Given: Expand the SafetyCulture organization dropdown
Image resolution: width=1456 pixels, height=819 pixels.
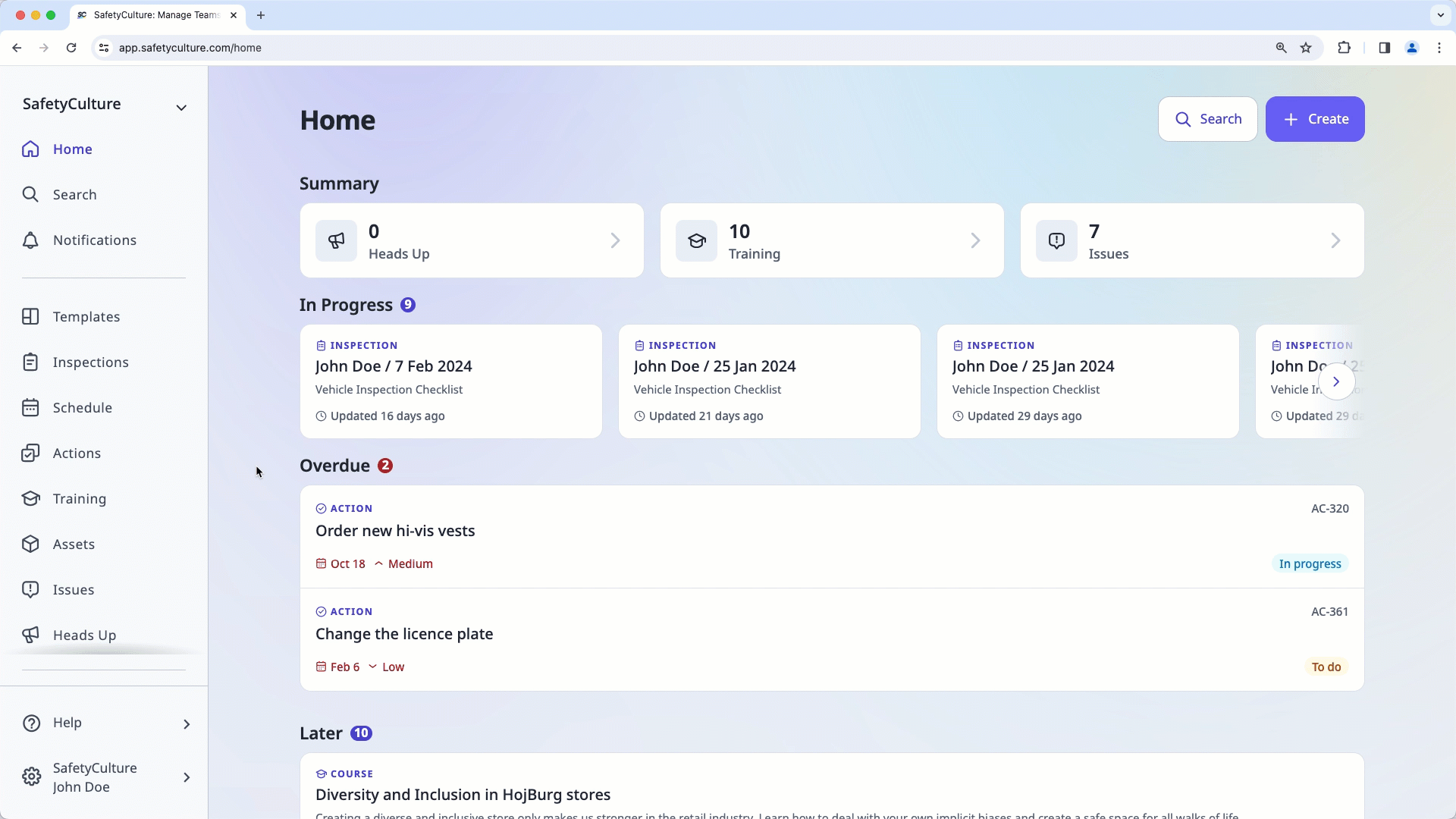Looking at the screenshot, I should point(181,108).
